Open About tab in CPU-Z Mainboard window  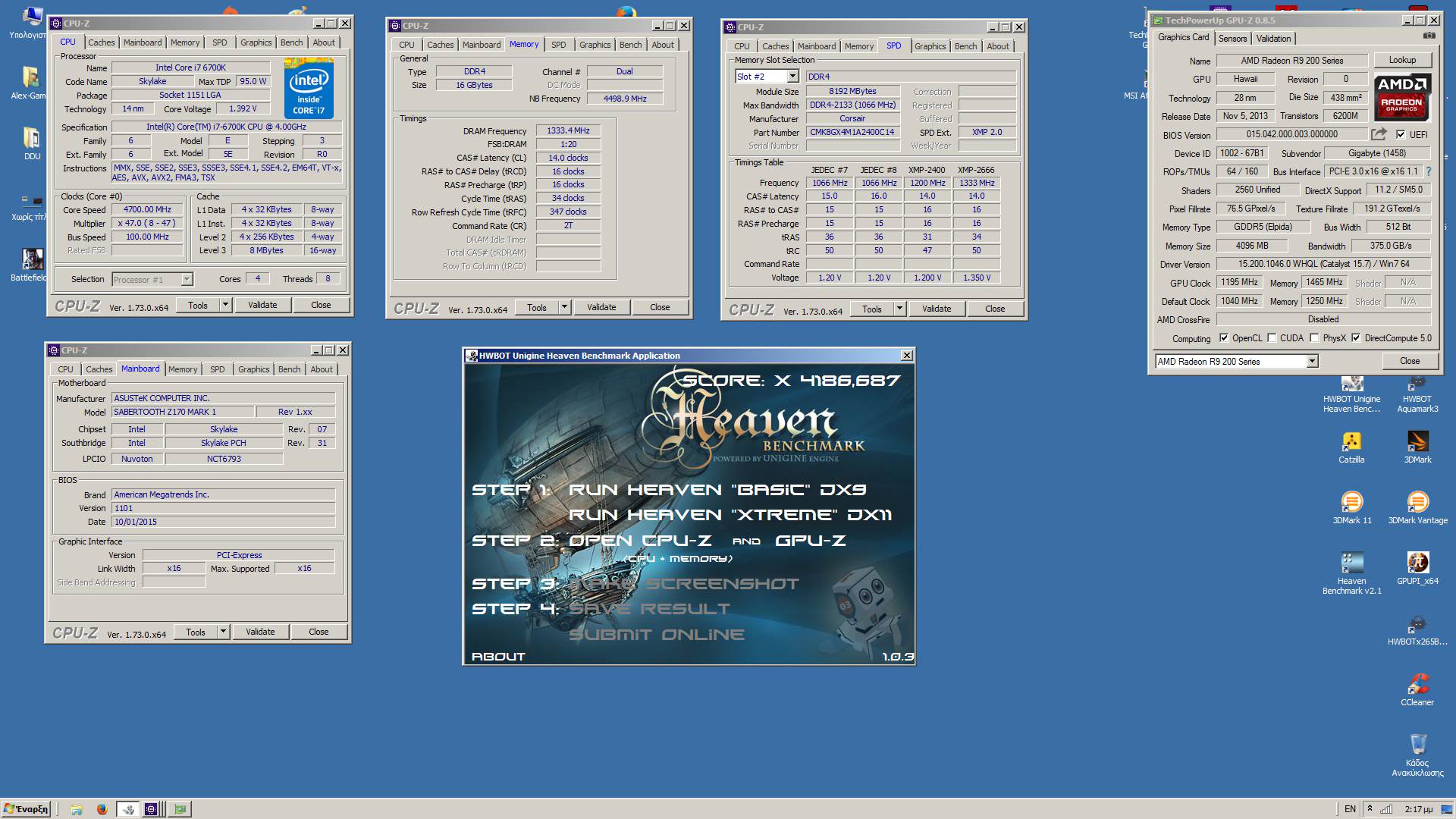[322, 369]
